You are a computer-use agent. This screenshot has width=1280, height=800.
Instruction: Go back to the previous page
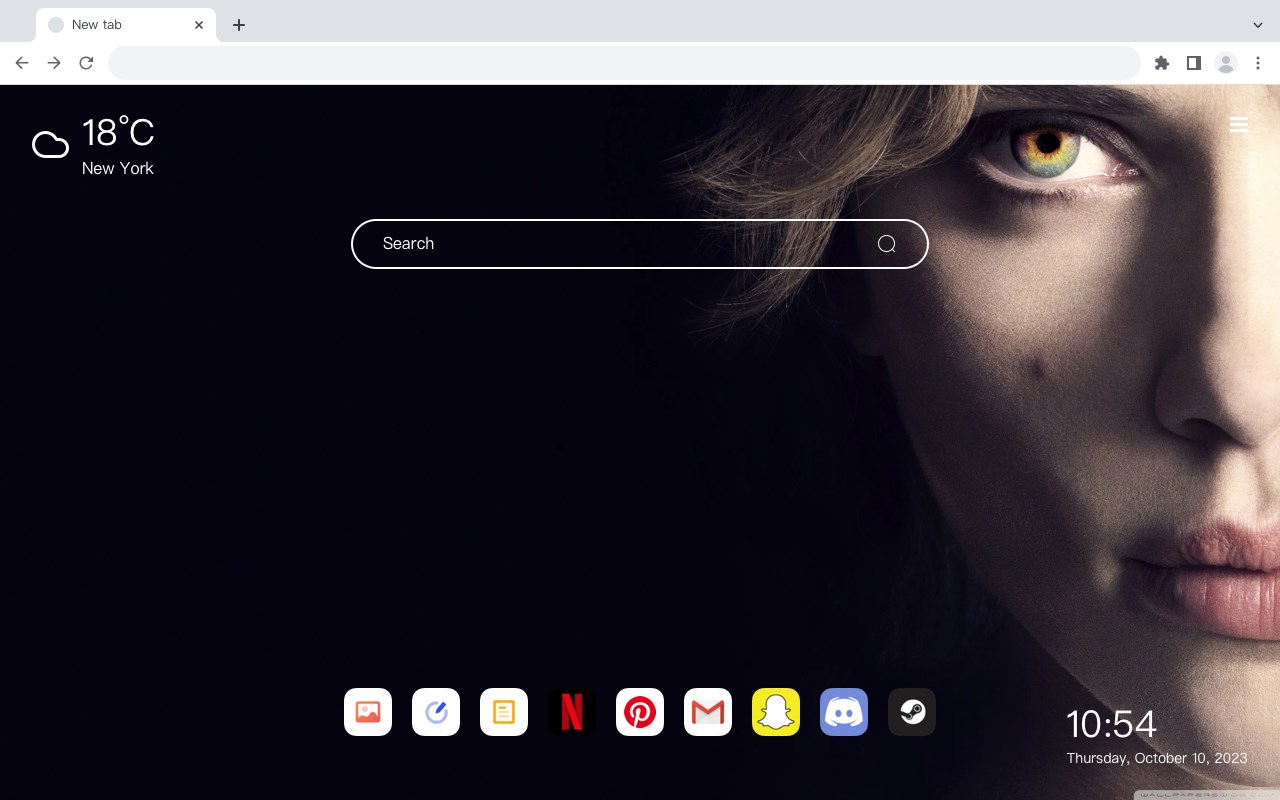[x=22, y=63]
